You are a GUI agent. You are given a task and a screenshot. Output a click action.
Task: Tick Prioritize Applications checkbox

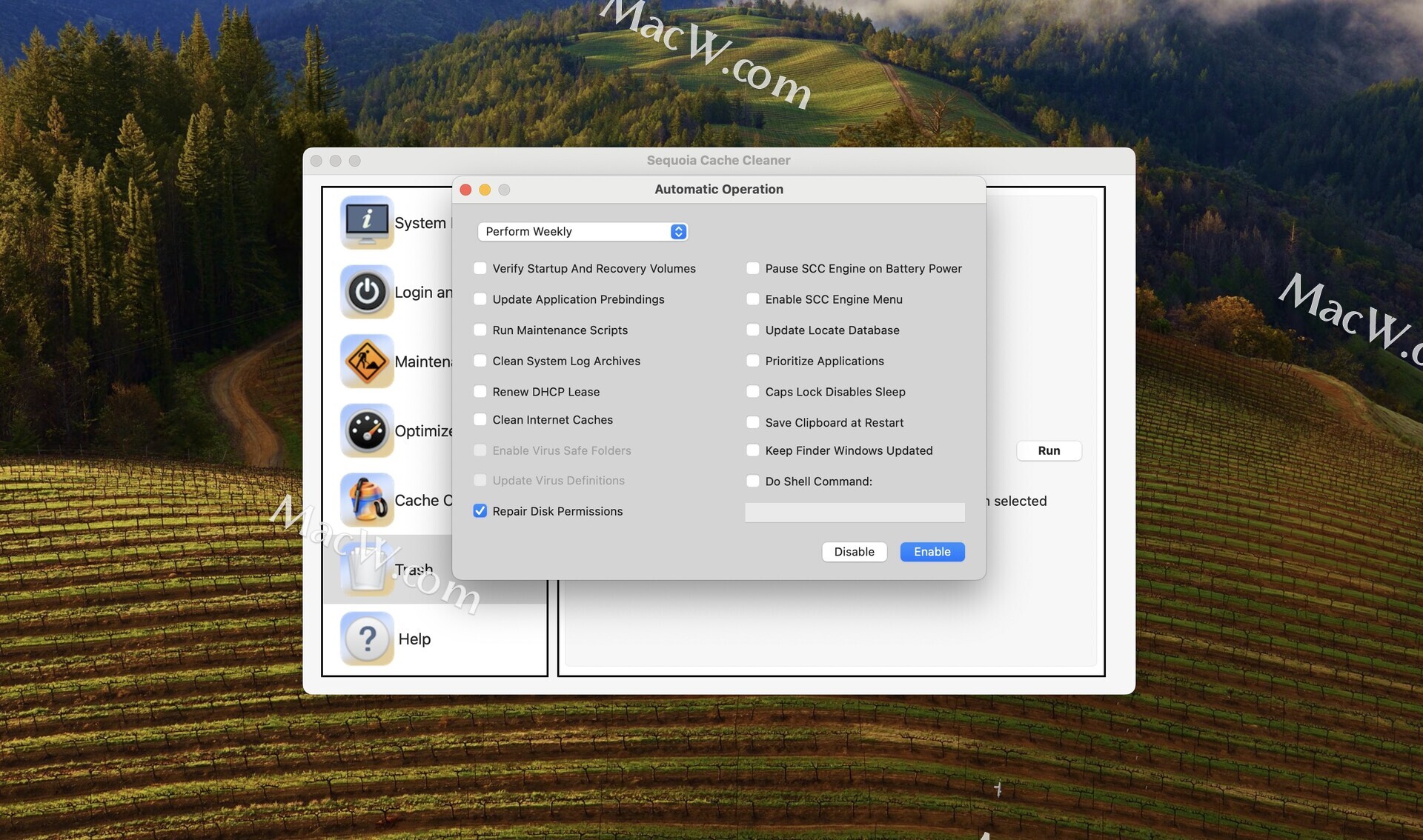pos(753,361)
